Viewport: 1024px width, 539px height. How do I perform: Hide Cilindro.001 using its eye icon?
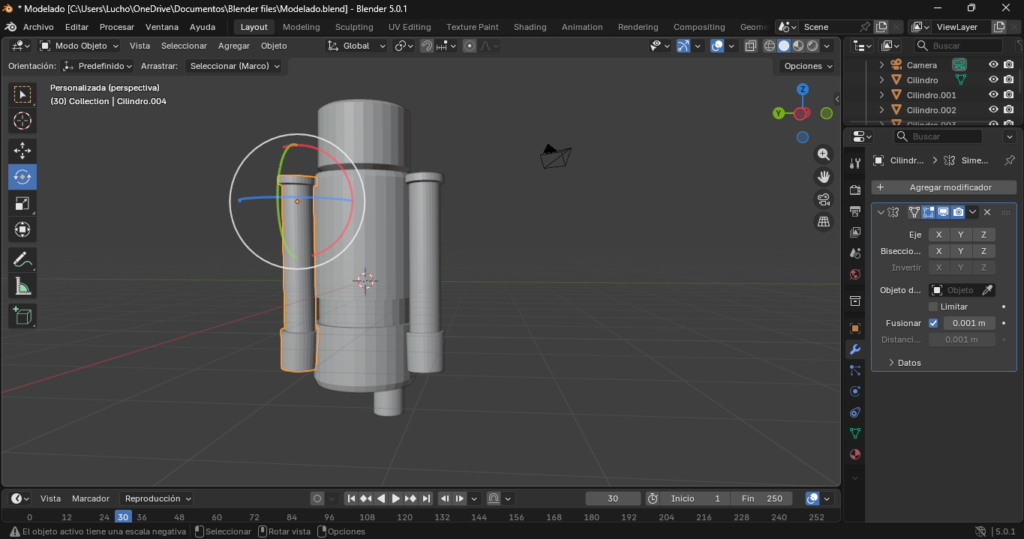(x=993, y=95)
